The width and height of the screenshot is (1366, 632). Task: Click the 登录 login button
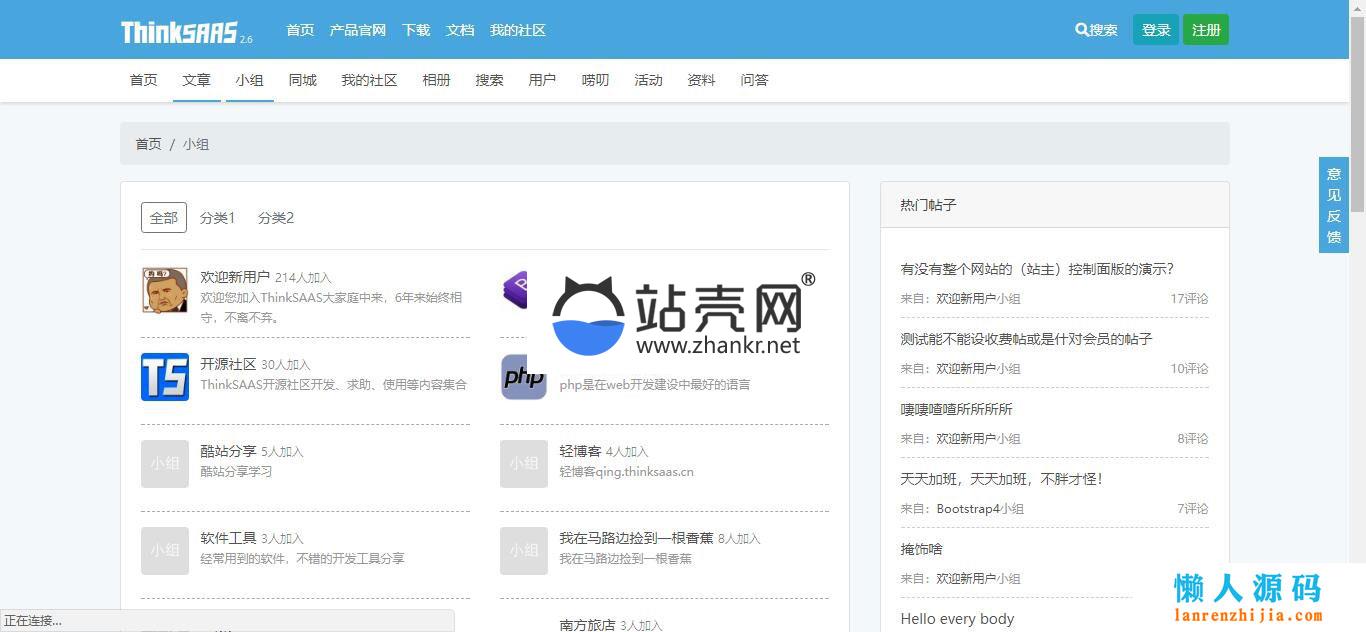click(x=1155, y=30)
